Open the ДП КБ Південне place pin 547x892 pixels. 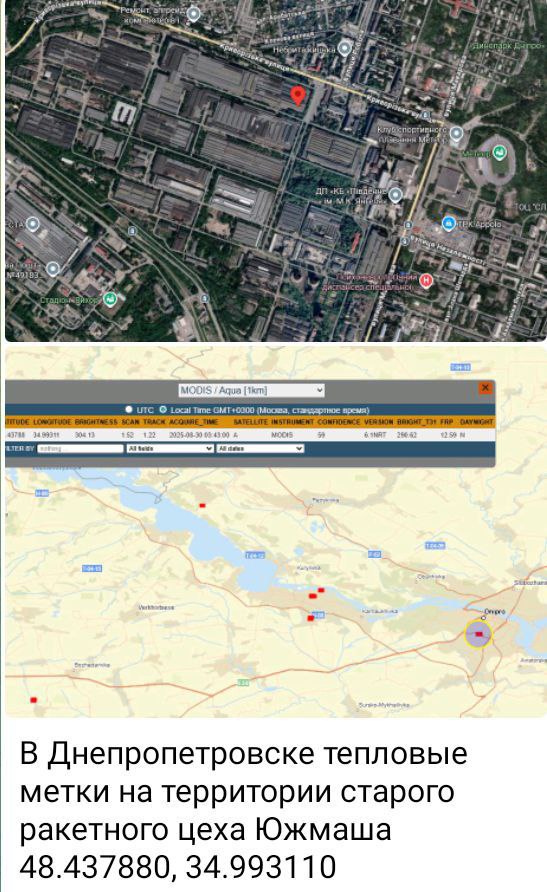pos(395,195)
